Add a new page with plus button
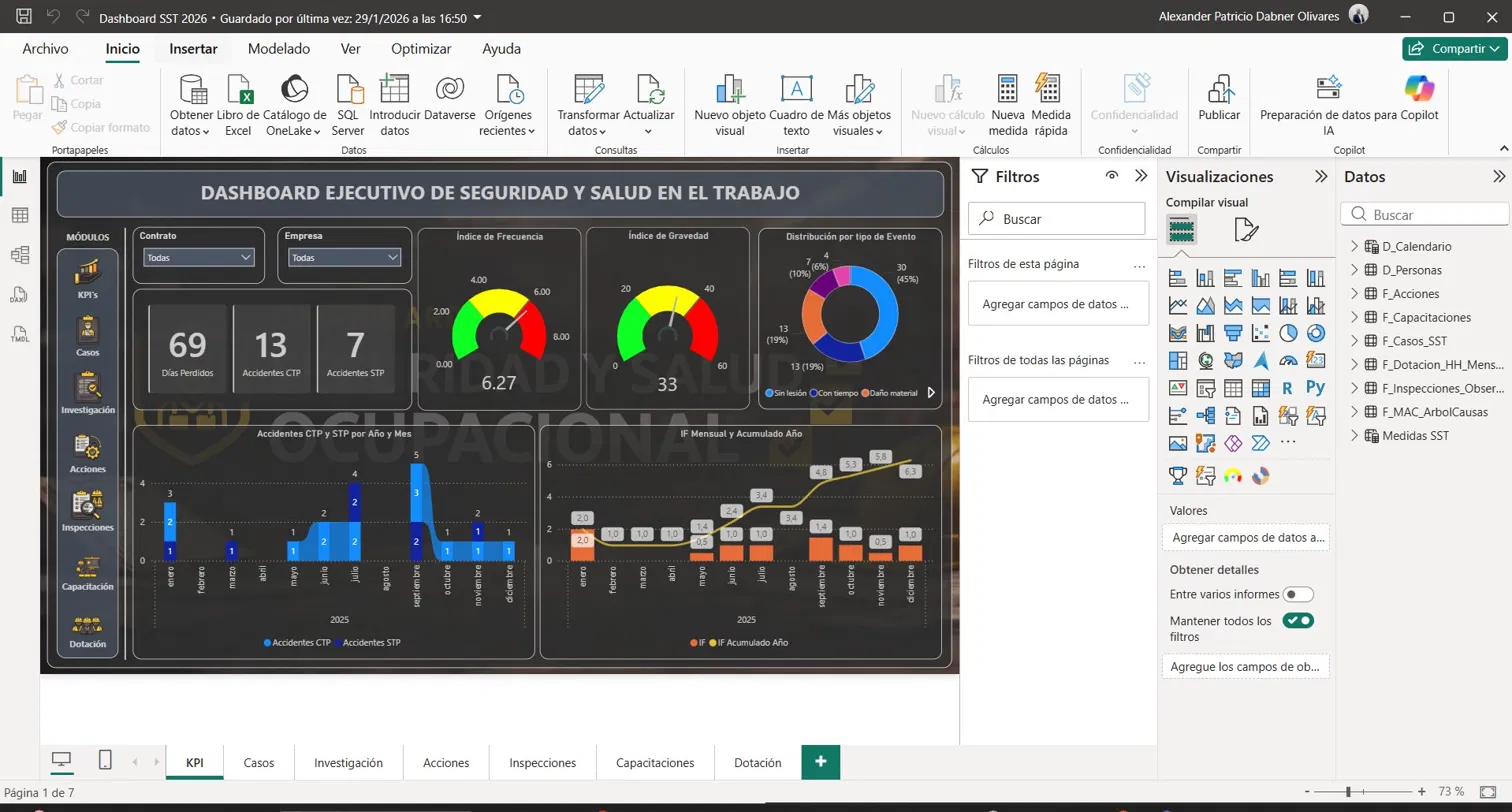 (821, 762)
